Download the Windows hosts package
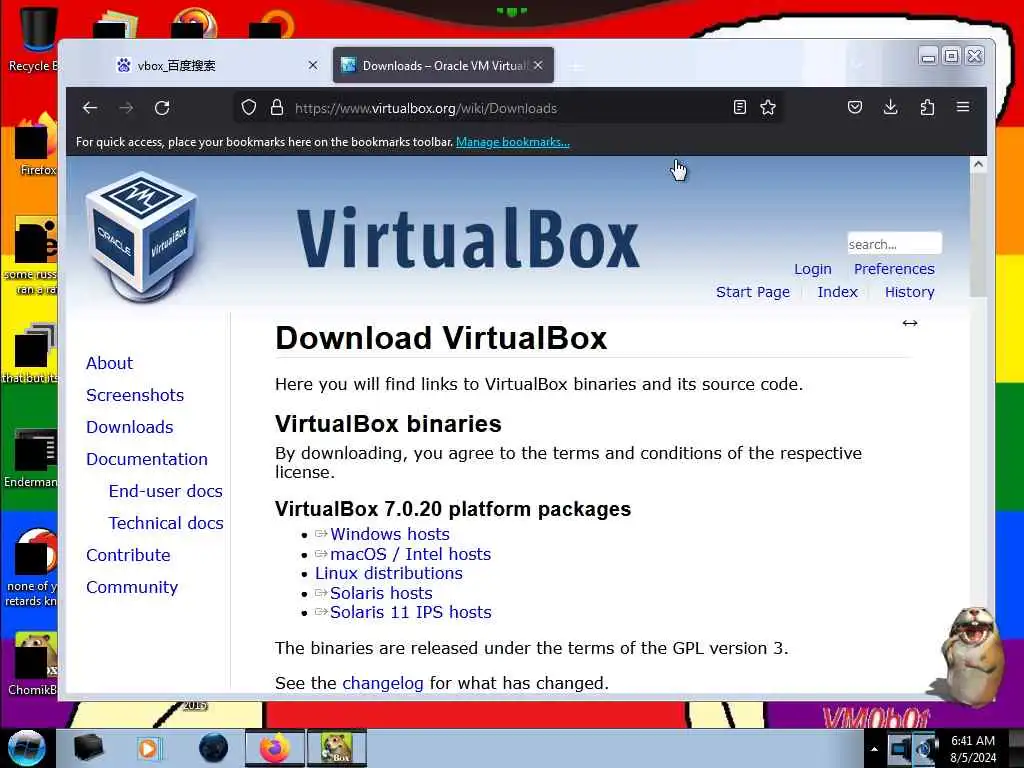The image size is (1024, 768). point(389,534)
